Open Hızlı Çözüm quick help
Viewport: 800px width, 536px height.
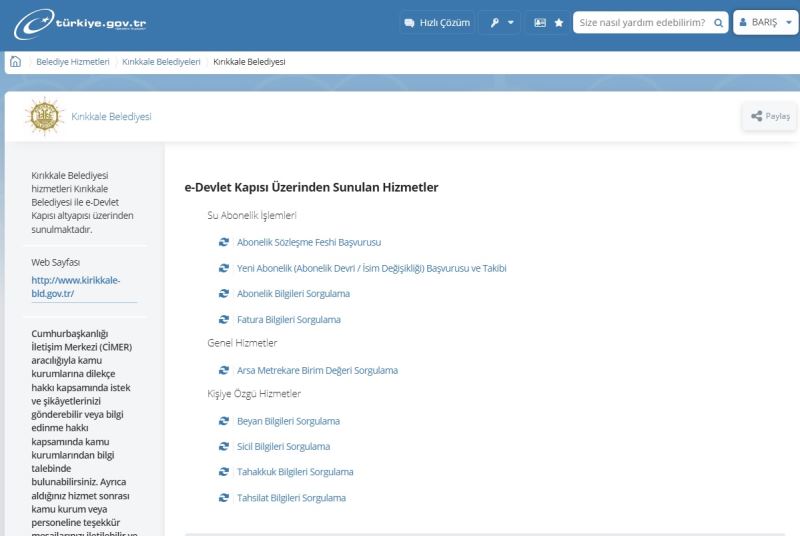[437, 22]
